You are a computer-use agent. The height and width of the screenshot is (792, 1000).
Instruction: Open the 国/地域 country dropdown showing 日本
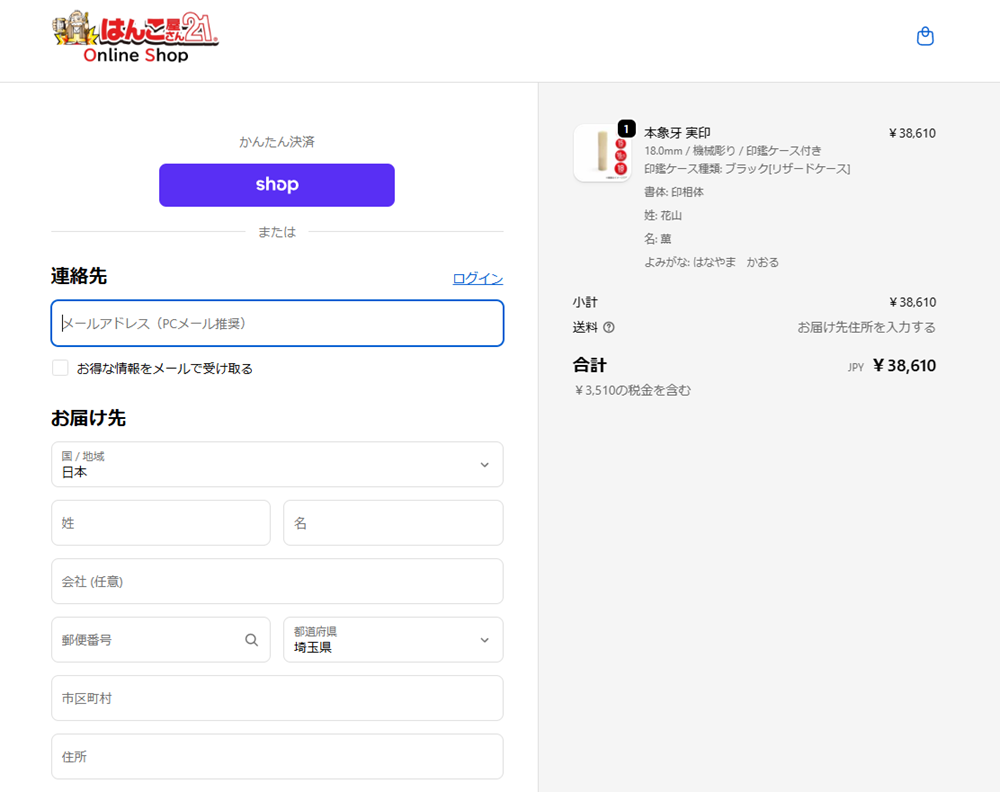coord(277,465)
